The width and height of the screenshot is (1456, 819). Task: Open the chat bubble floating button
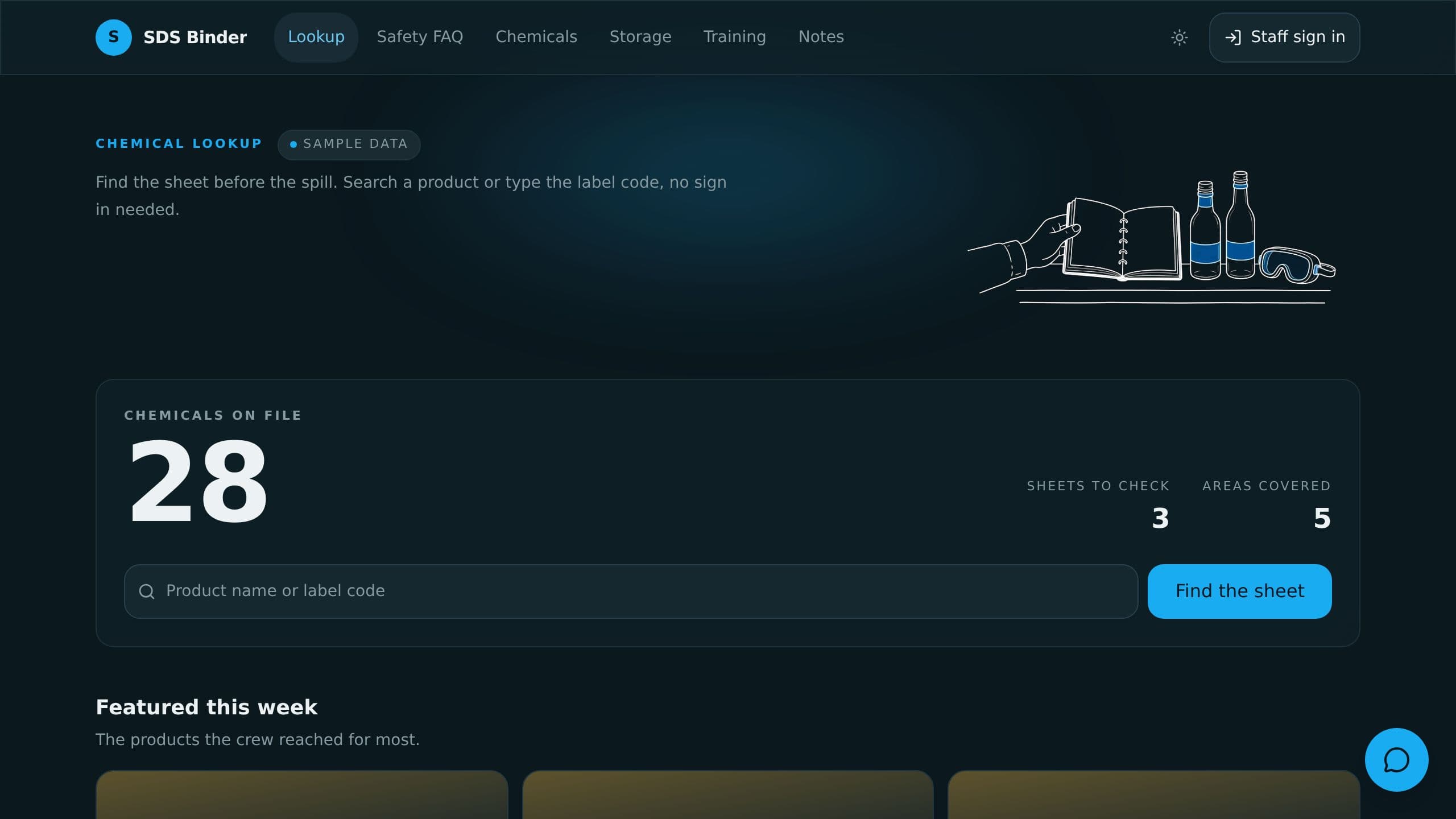(1396, 760)
